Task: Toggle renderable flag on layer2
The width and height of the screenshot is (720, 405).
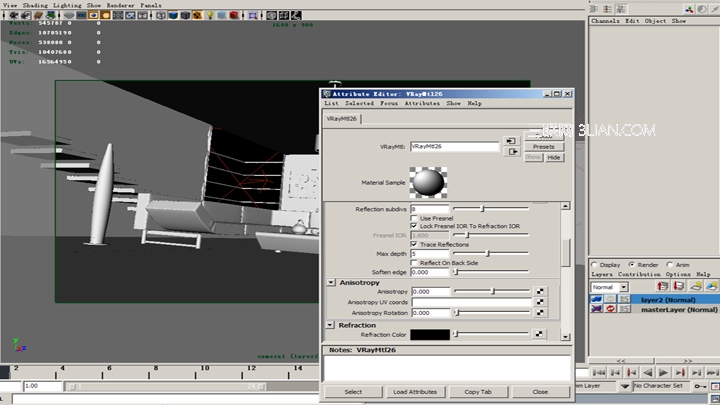Action: (x=596, y=299)
